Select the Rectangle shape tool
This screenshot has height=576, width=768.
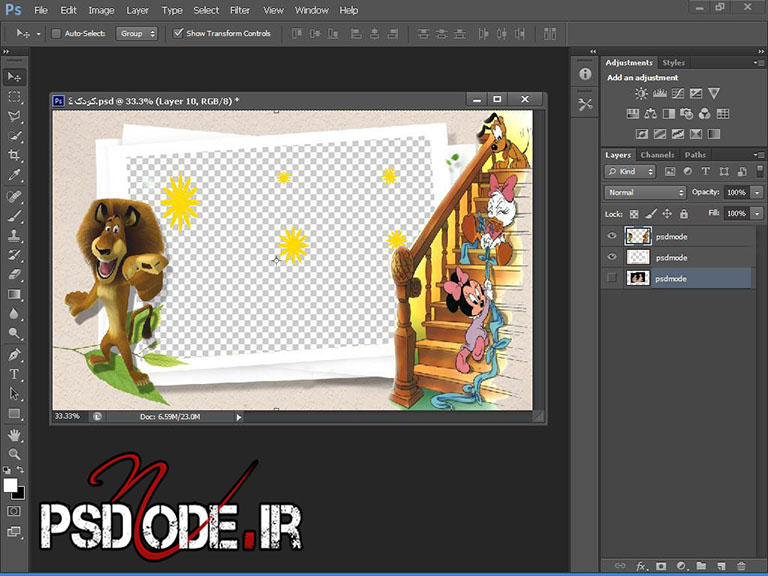[14, 414]
